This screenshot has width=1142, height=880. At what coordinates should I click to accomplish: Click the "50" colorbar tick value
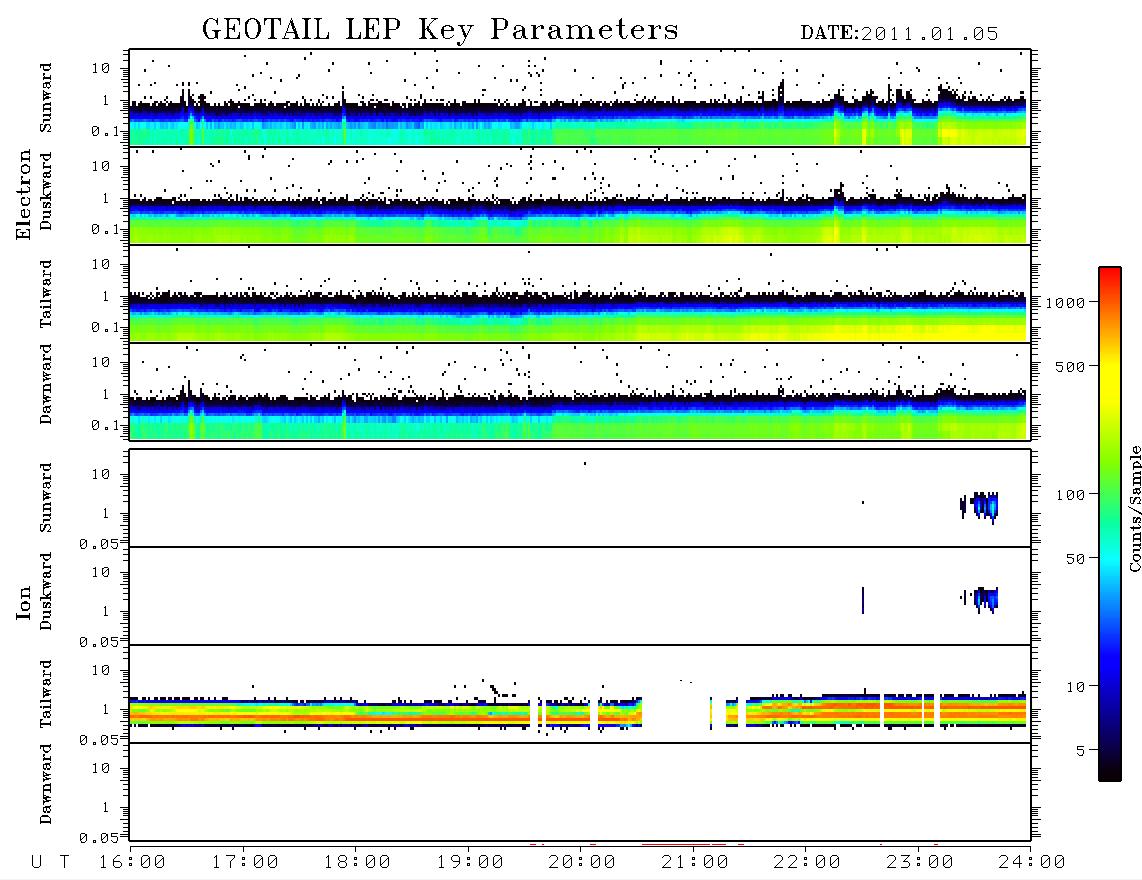point(1076,559)
